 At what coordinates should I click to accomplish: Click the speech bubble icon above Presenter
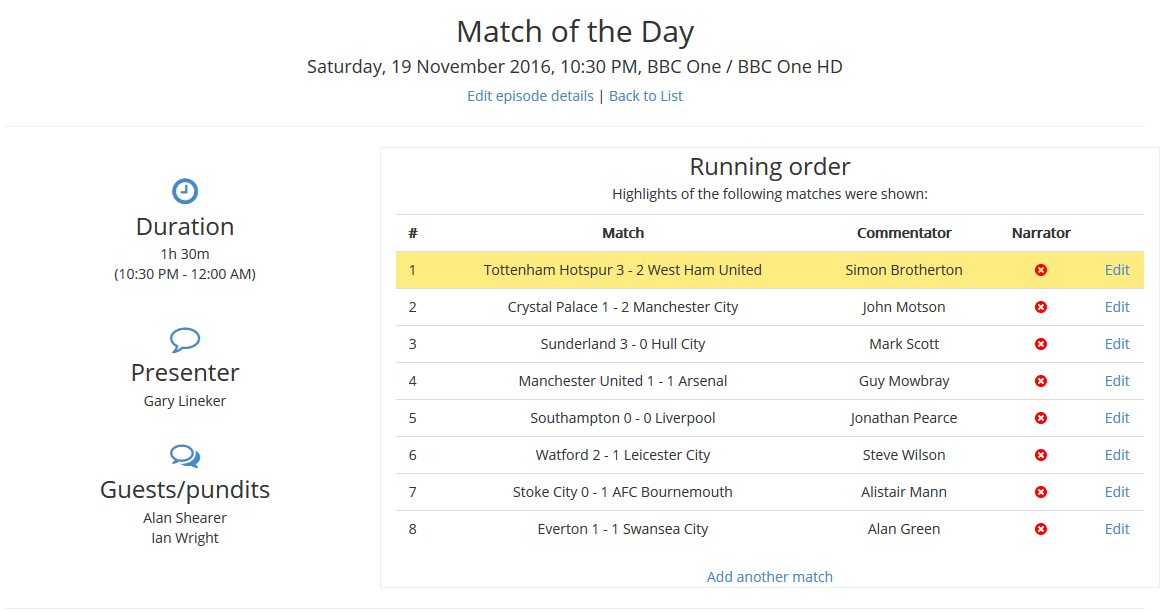point(185,339)
